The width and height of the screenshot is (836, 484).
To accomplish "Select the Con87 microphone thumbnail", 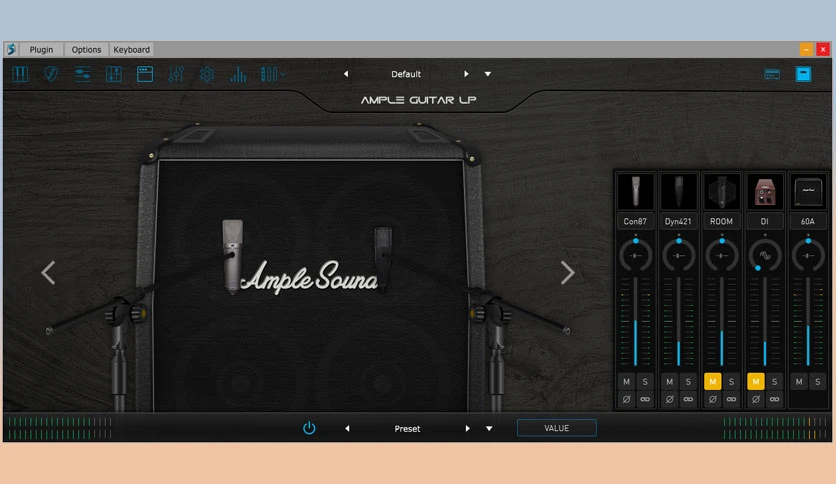I will (x=635, y=191).
